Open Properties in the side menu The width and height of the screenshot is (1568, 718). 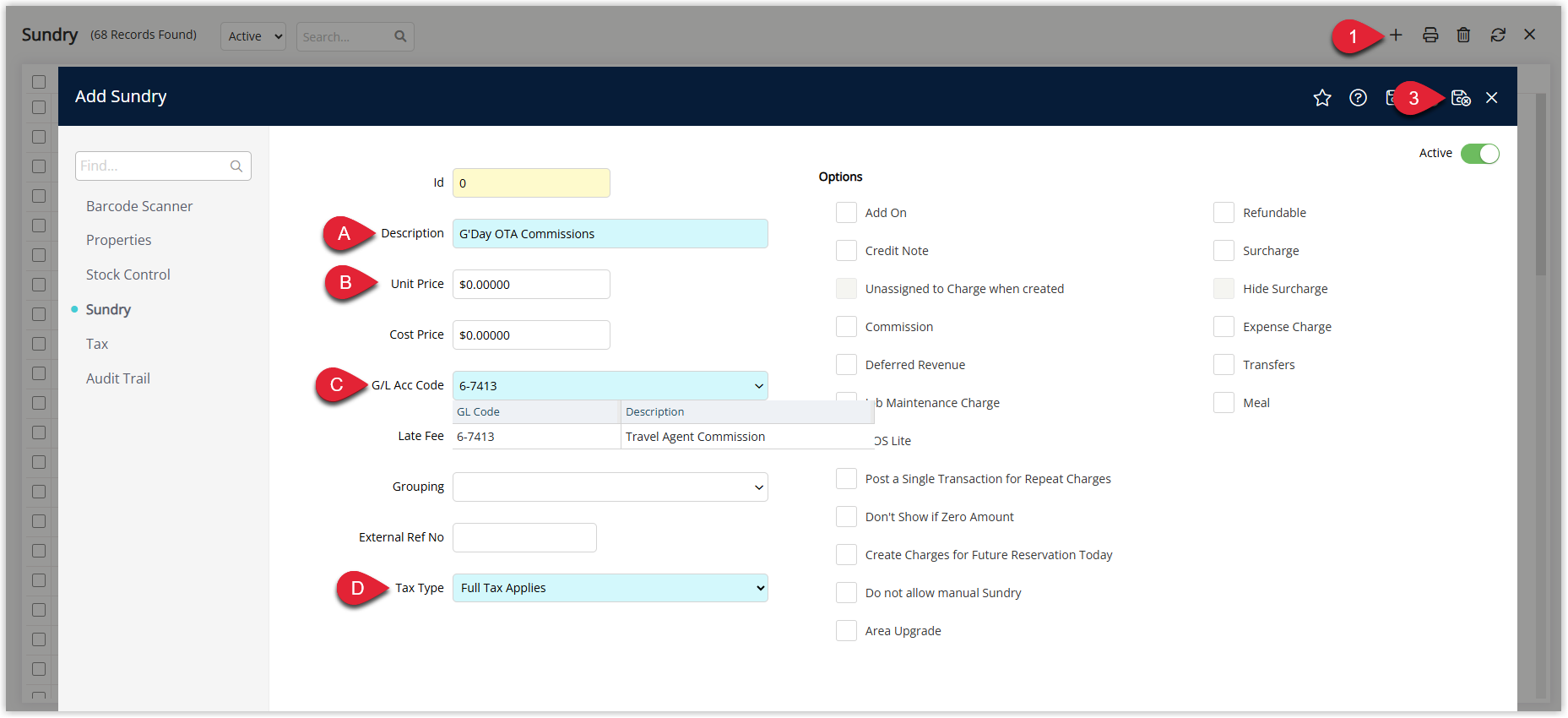[119, 240]
